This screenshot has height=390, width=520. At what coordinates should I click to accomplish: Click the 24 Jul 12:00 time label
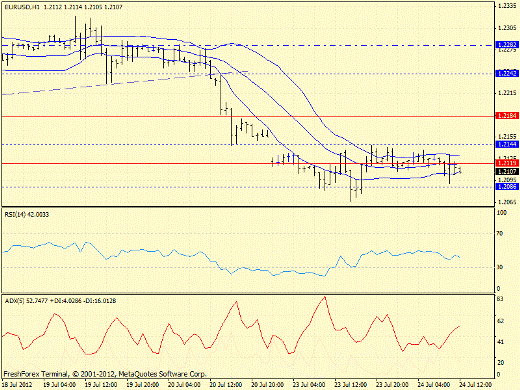[476, 385]
